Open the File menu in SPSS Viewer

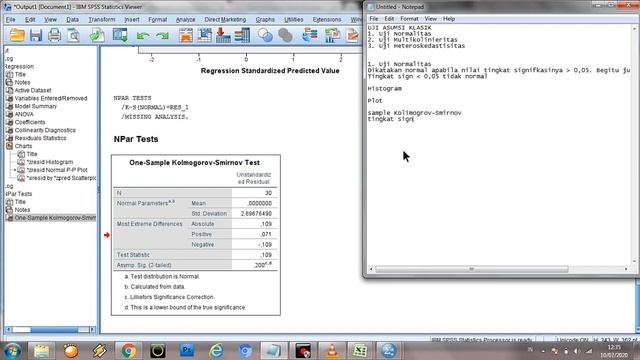point(10,20)
